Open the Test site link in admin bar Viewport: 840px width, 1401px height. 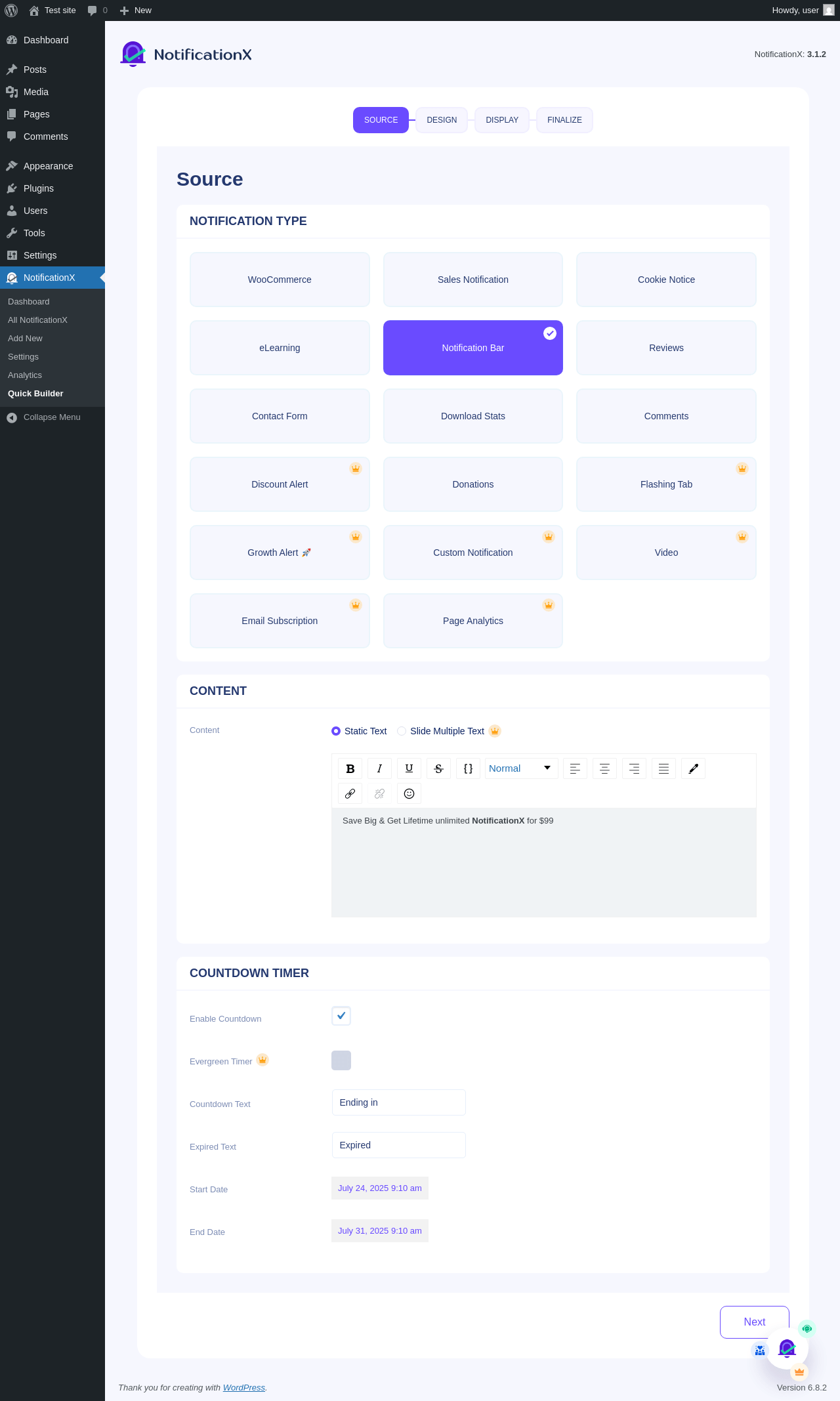tap(52, 10)
